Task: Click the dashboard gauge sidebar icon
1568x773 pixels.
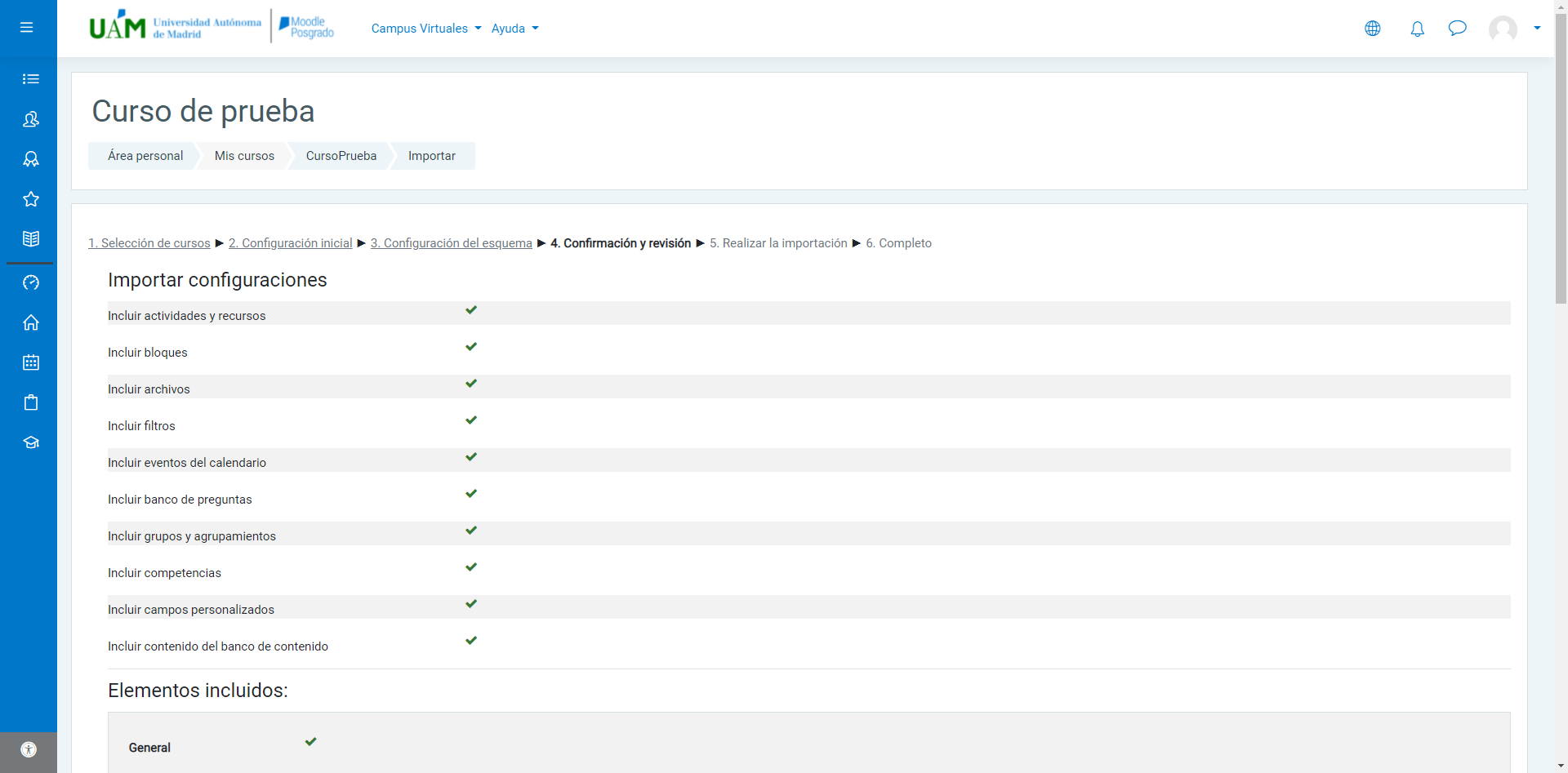Action: pos(31,282)
